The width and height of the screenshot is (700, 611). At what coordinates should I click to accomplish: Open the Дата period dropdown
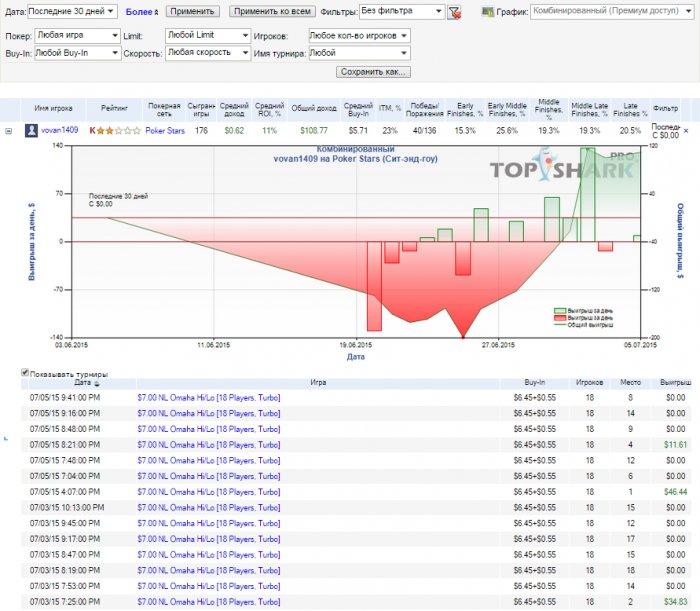click(x=73, y=12)
